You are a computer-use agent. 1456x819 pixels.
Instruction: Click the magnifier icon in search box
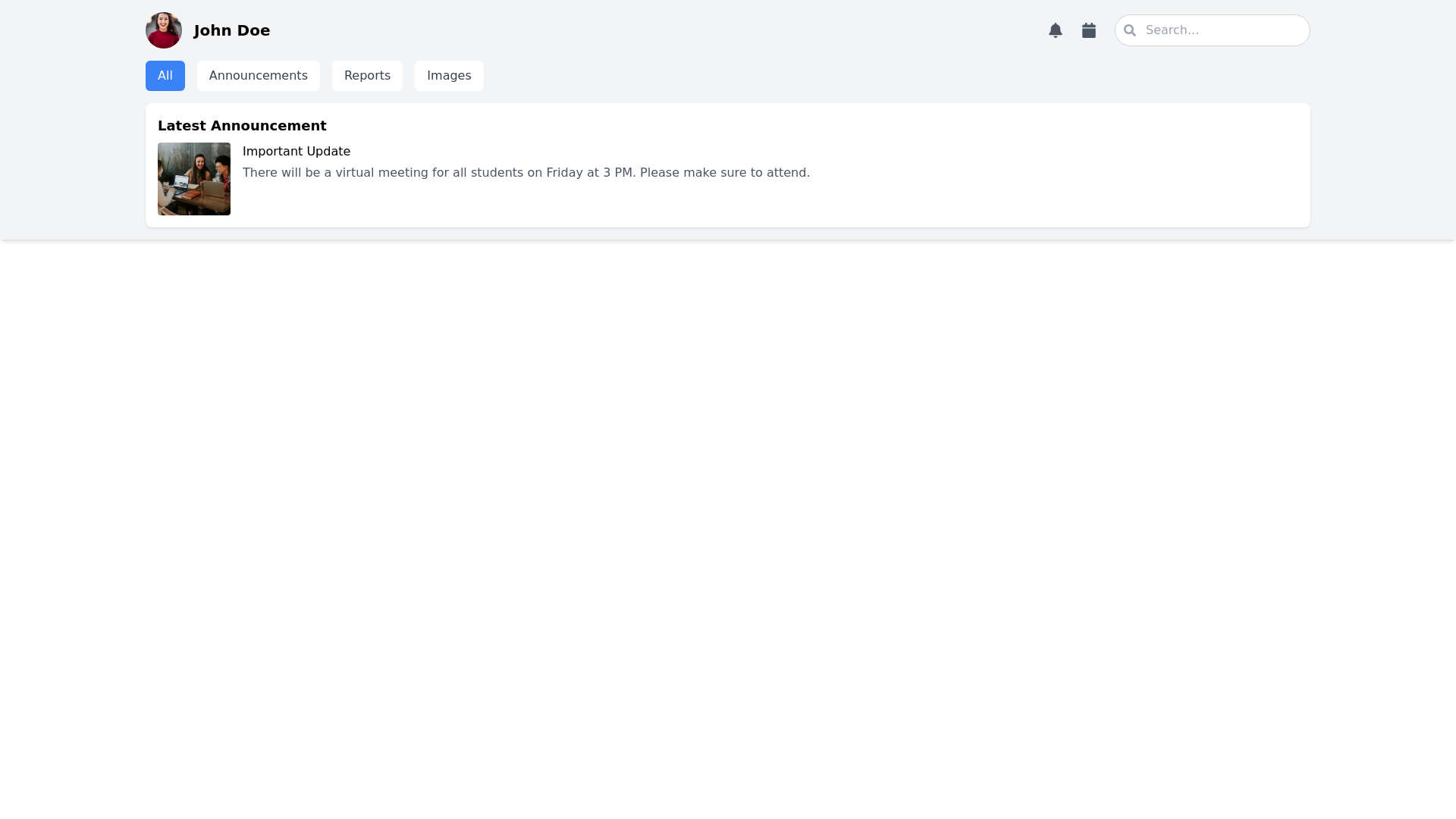click(x=1129, y=30)
